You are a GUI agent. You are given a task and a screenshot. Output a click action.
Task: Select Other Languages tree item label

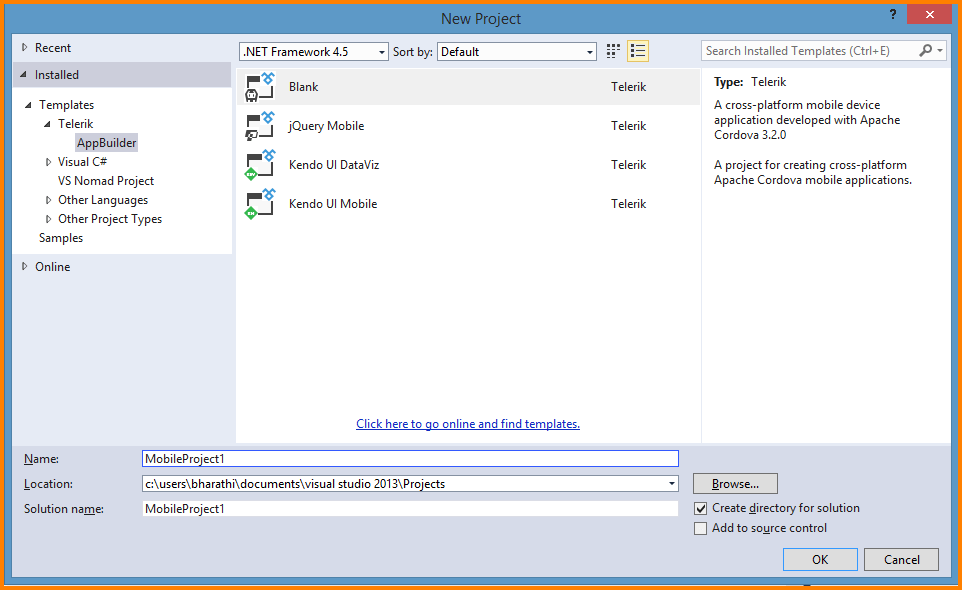[102, 200]
